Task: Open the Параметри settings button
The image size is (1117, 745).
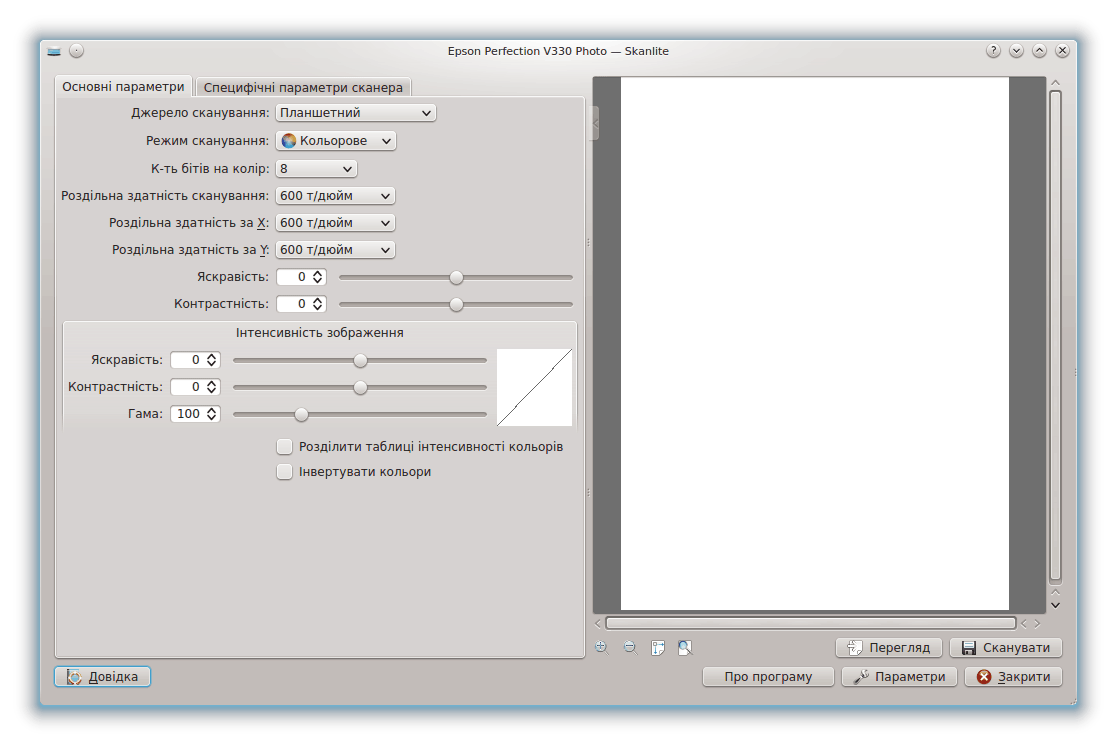Action: click(x=899, y=677)
